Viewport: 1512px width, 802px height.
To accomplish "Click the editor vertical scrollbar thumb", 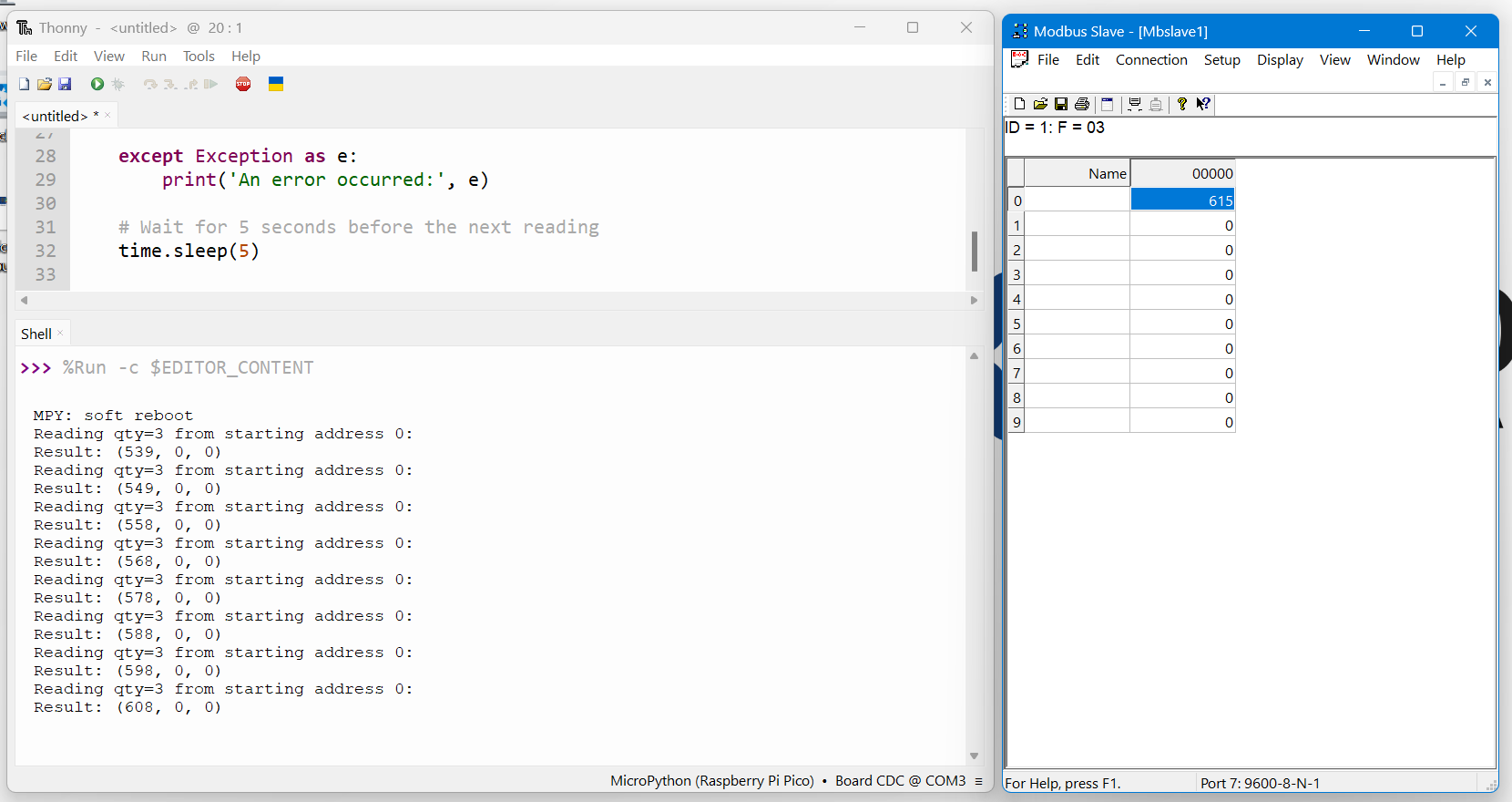I will 974,251.
